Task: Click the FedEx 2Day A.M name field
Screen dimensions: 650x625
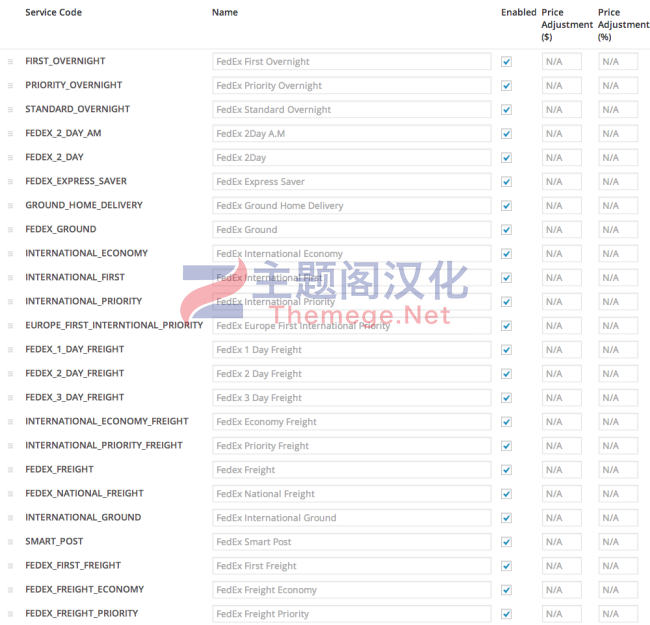Action: click(x=352, y=134)
